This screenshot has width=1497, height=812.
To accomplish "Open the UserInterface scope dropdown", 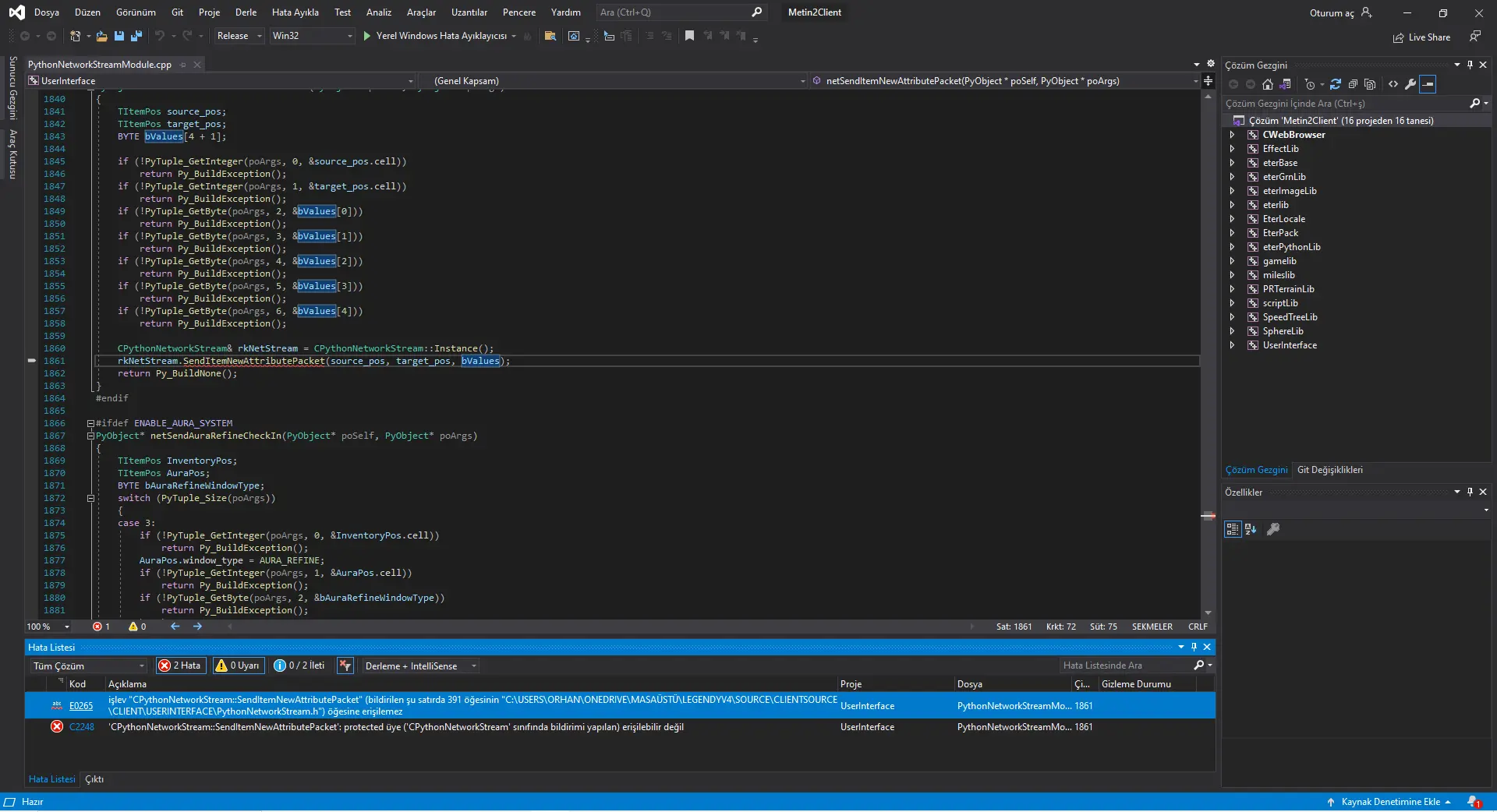I will click(221, 81).
